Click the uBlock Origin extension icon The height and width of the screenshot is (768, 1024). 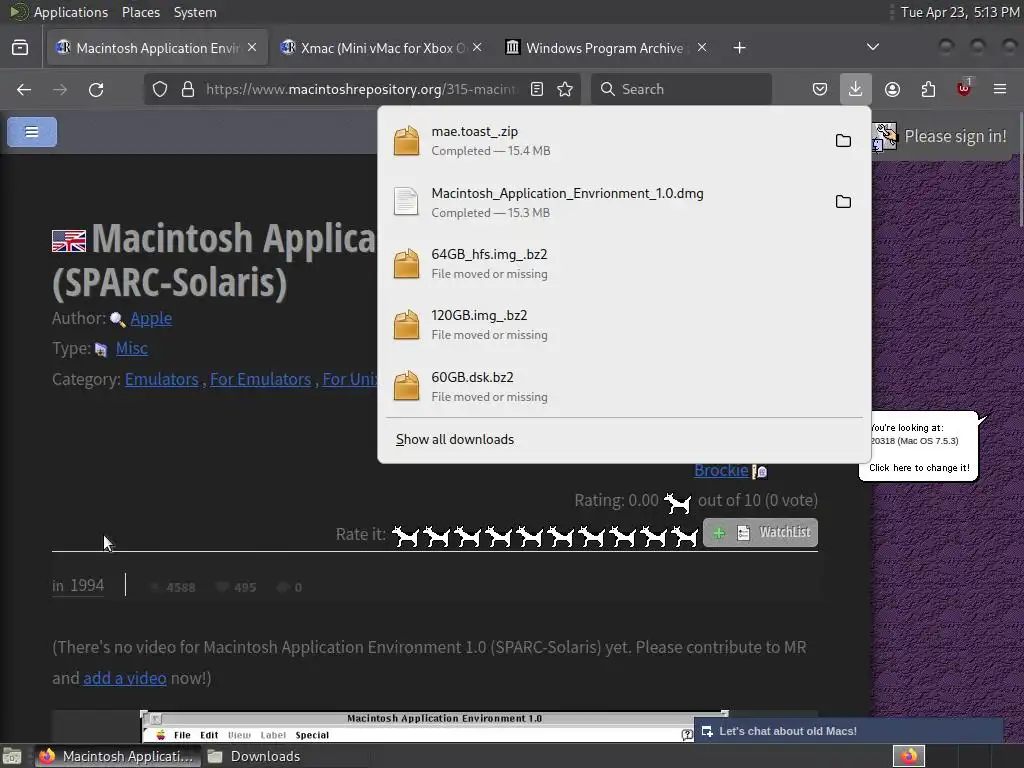[964, 88]
